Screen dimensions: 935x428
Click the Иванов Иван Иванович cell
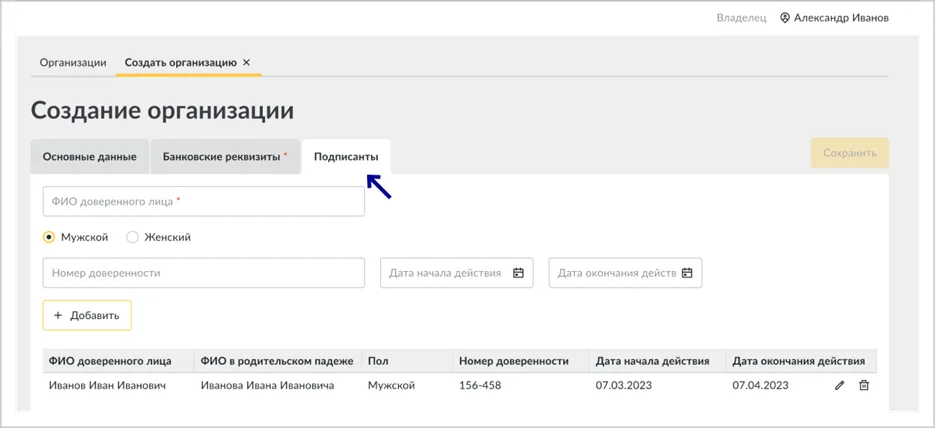click(x=107, y=386)
